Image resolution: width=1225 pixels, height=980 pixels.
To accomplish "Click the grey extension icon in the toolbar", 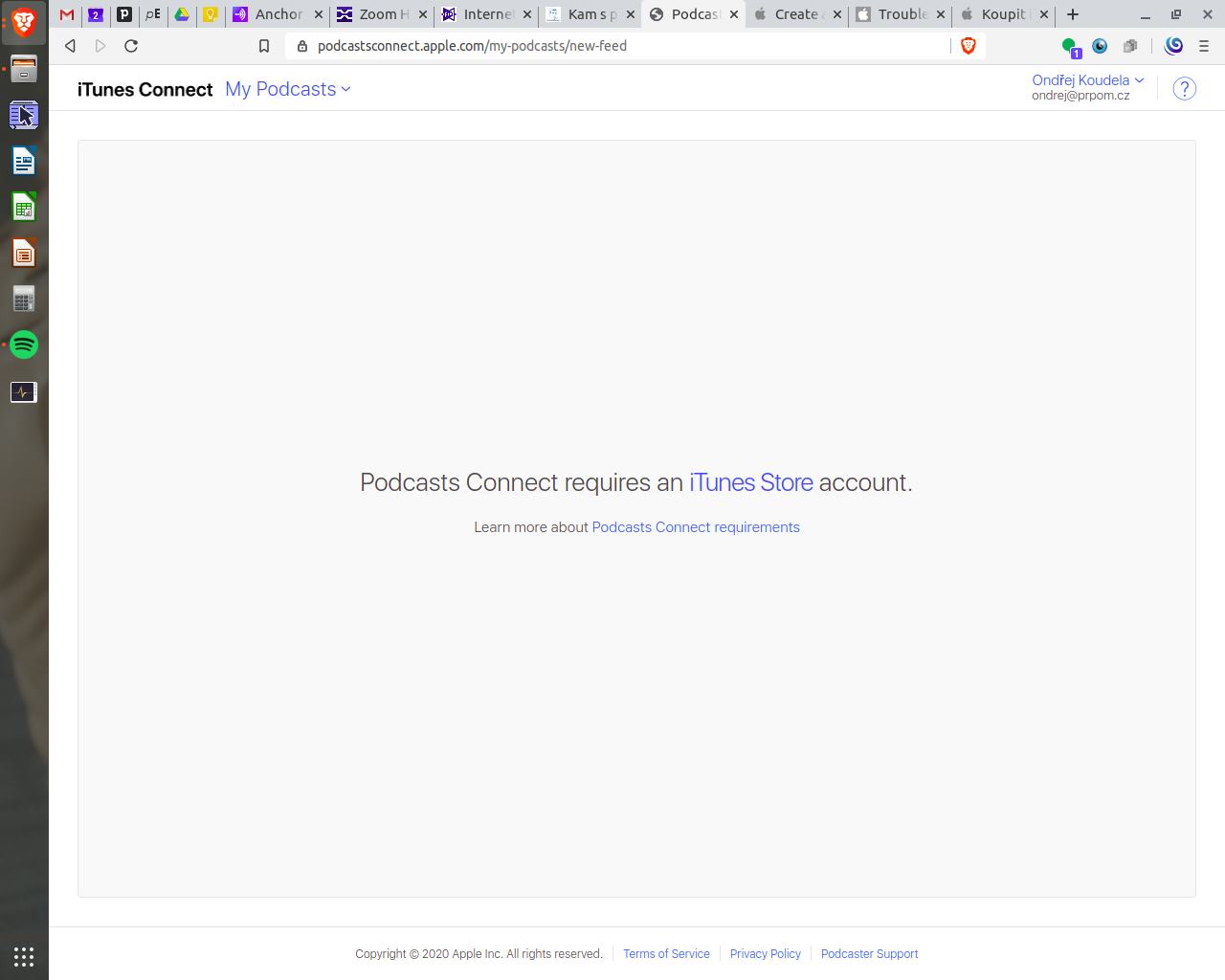I will pos(1130,46).
